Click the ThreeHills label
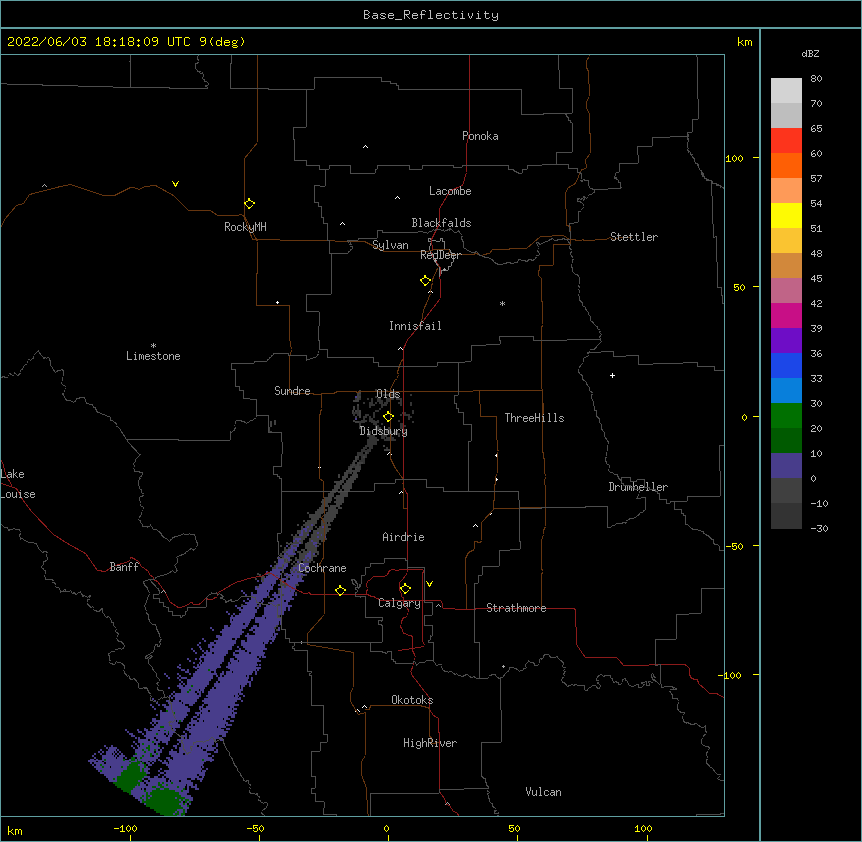Viewport: 862px width, 842px height. pos(534,418)
